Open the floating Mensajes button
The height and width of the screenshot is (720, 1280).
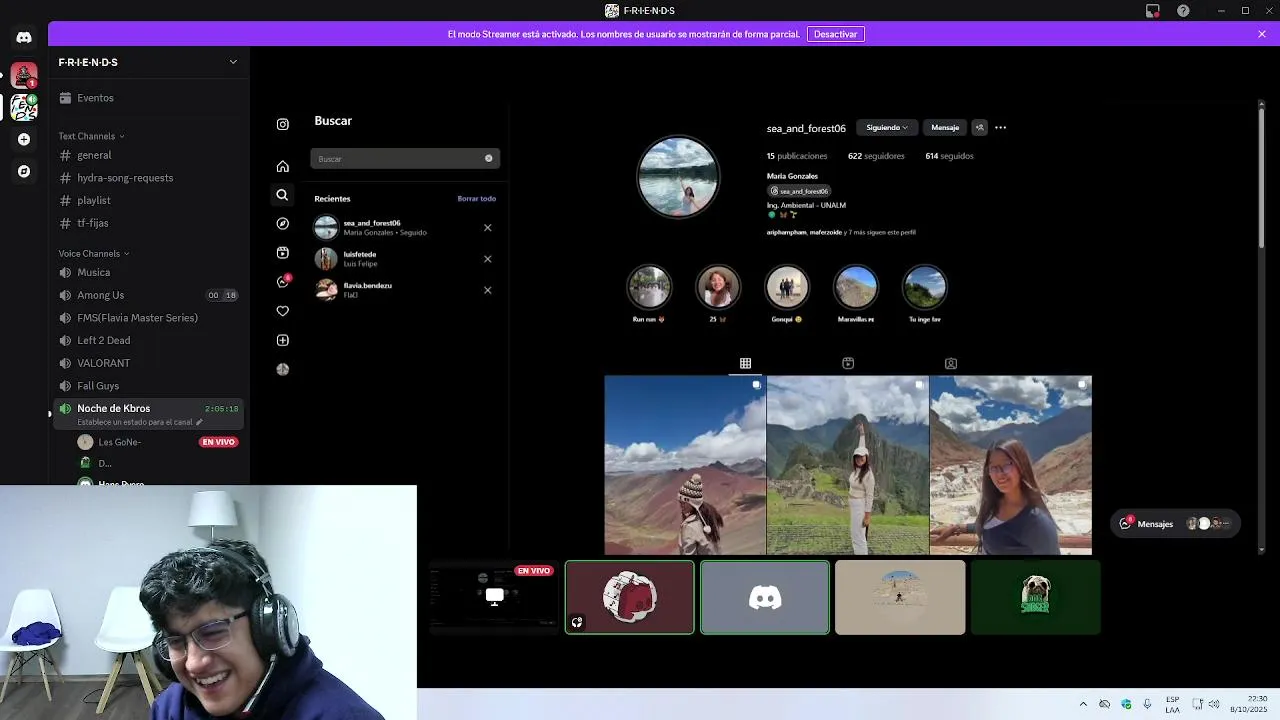[1176, 523]
